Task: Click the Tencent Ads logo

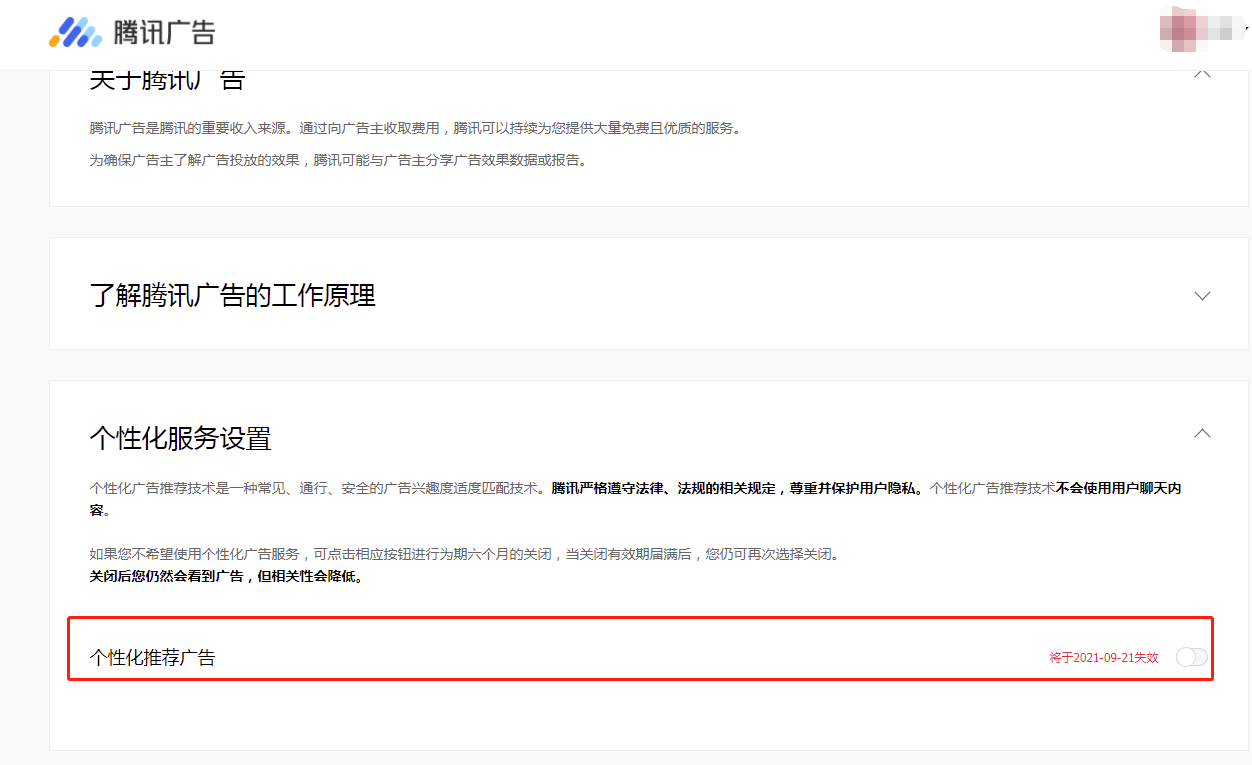Action: click(x=132, y=32)
